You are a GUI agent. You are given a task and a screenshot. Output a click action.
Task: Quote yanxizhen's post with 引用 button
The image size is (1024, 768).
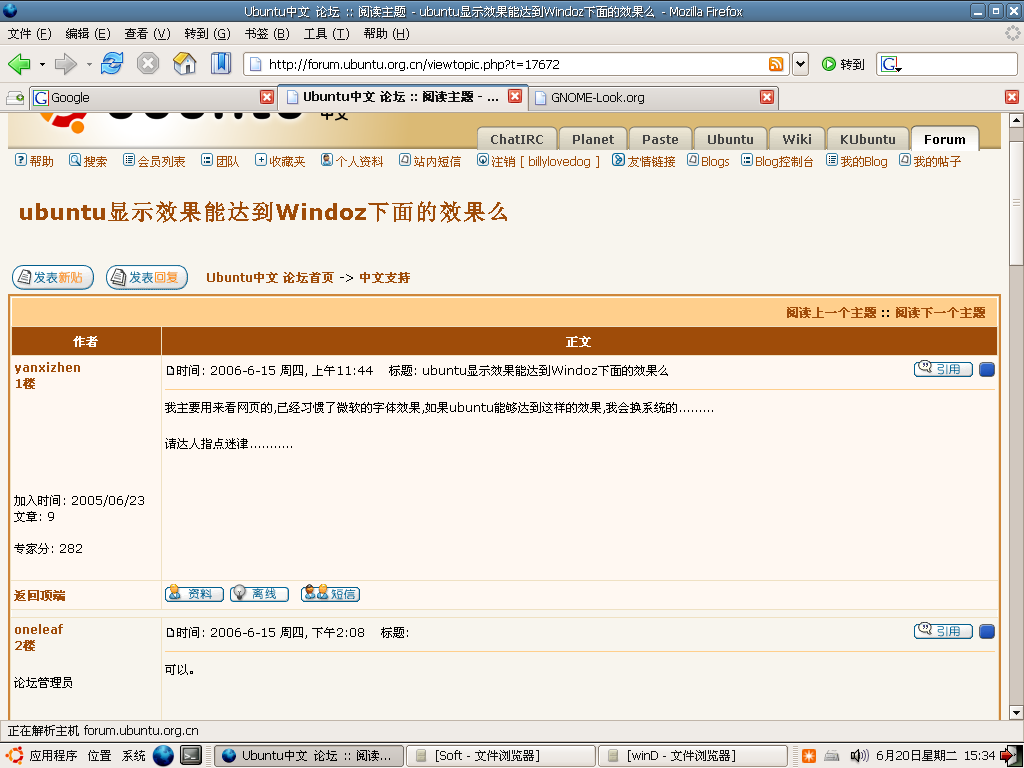943,369
